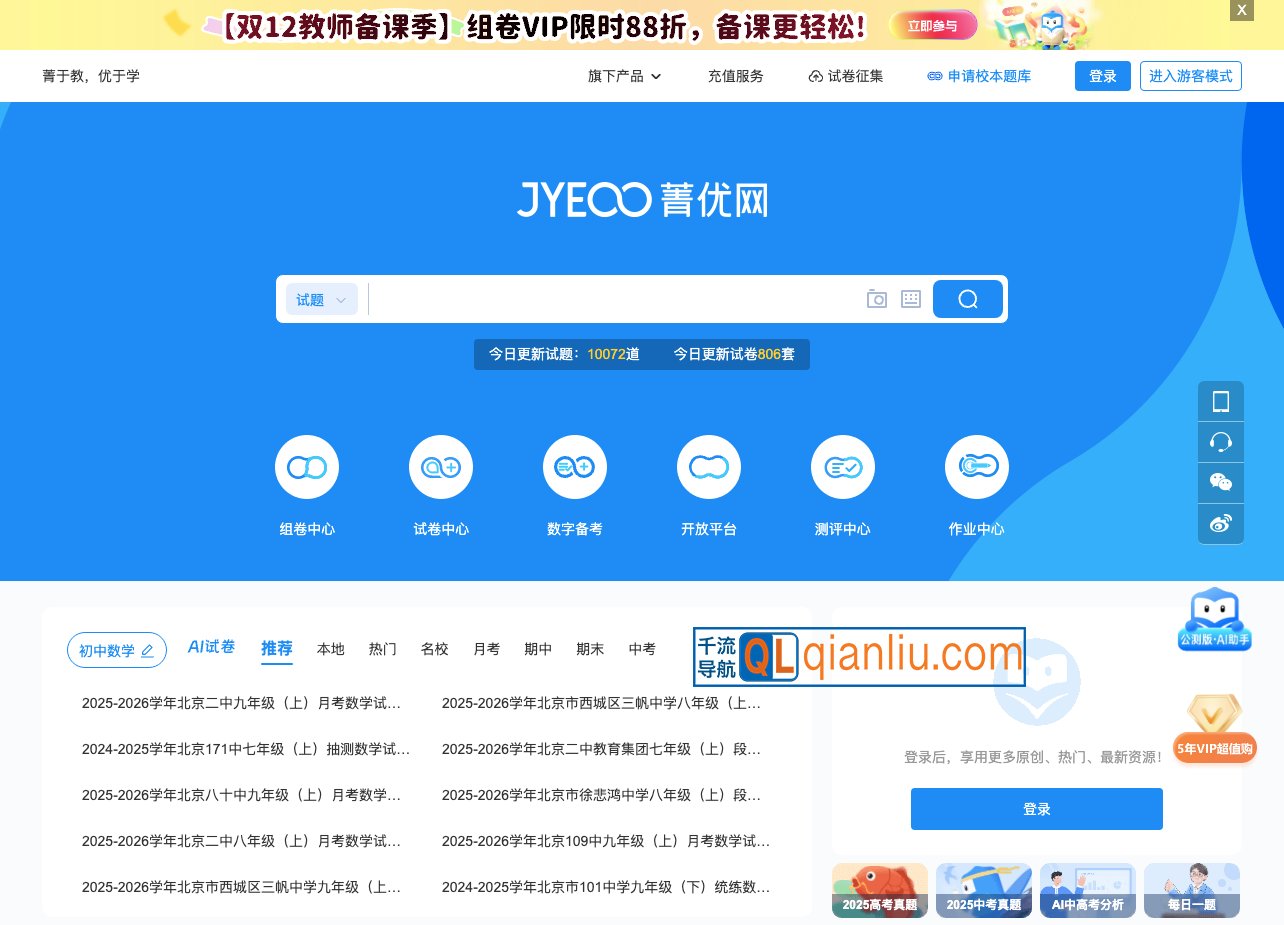Viewport: 1284px width, 925px height.
Task: Click the pencil edit icon beside 初中数学
Action: point(148,649)
